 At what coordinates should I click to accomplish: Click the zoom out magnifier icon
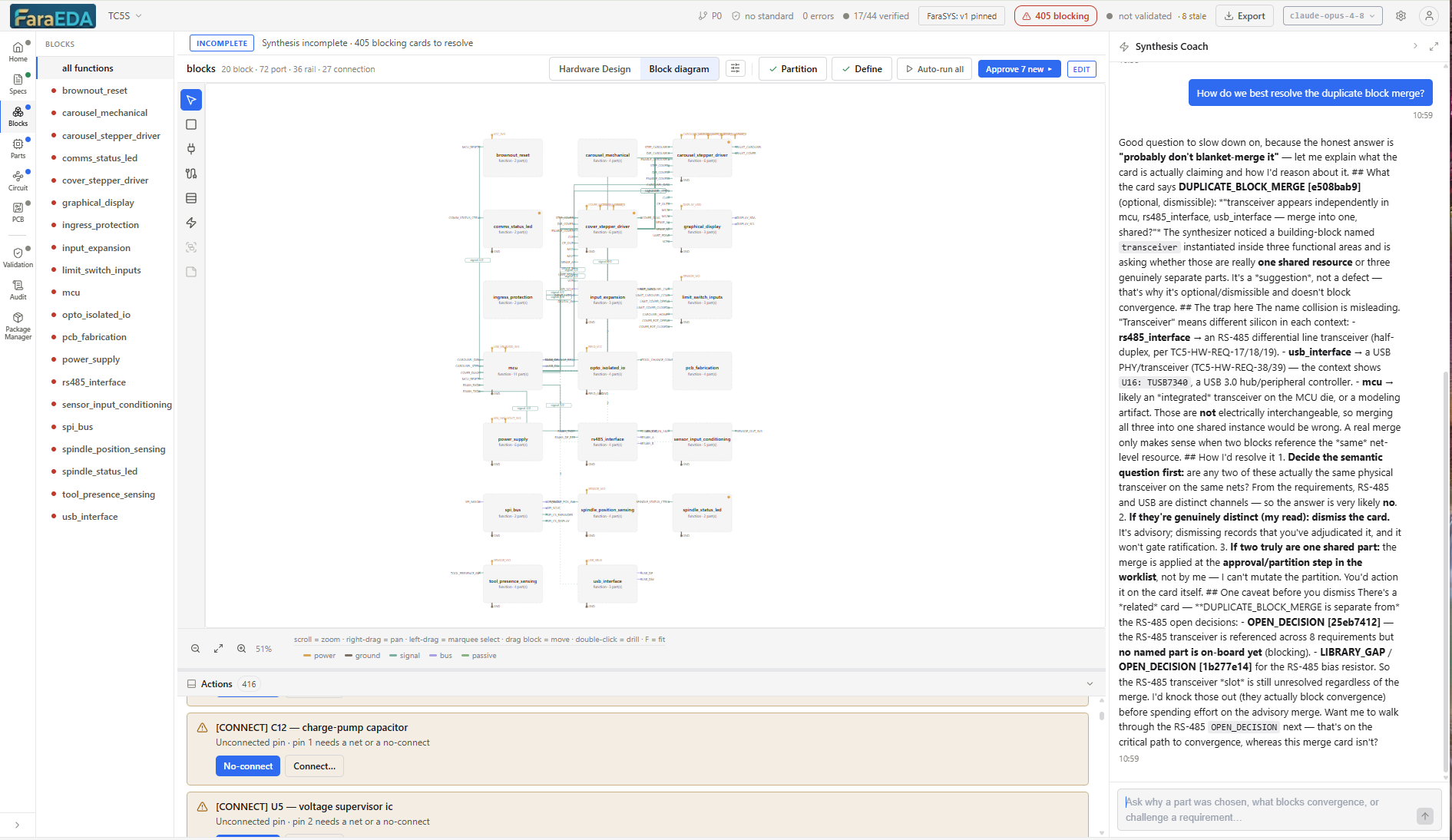click(196, 649)
